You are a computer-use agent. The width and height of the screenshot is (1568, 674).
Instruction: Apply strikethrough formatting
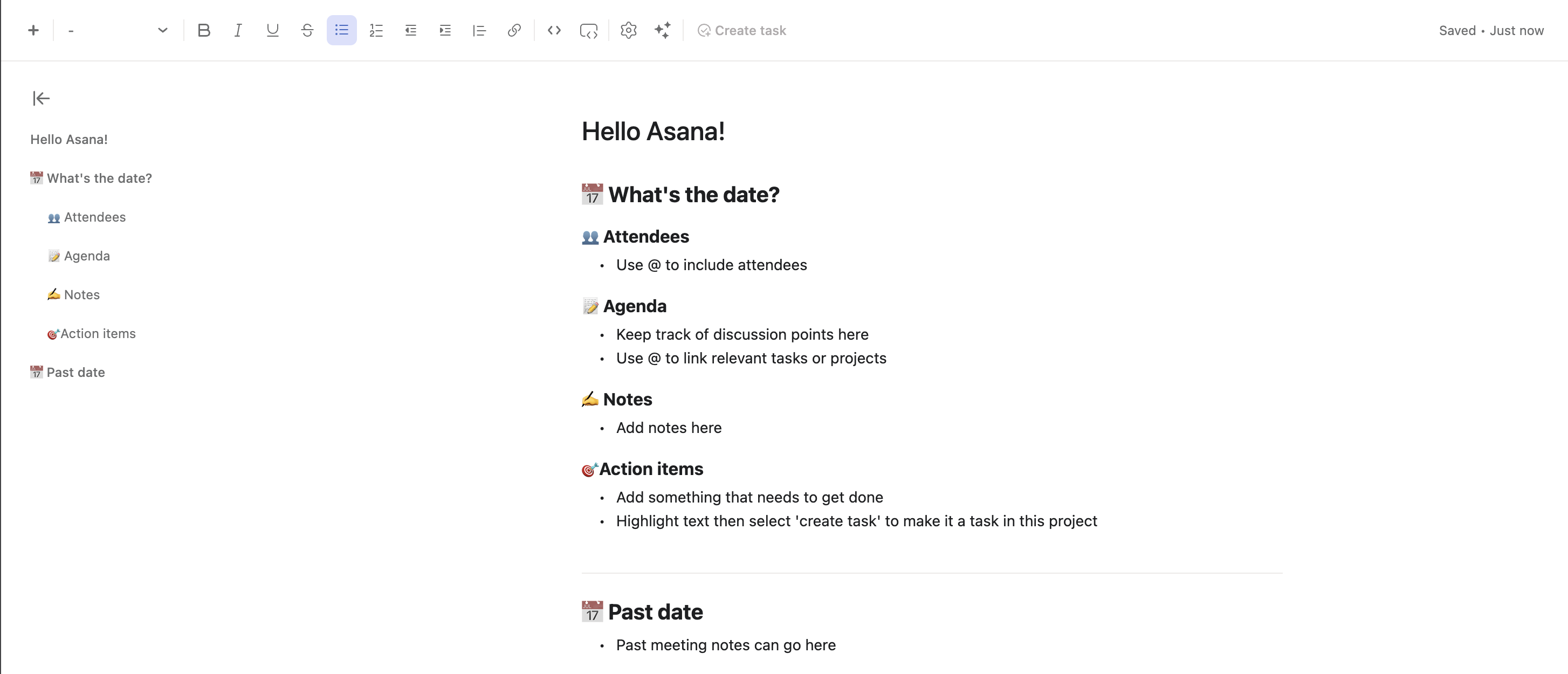coord(307,30)
